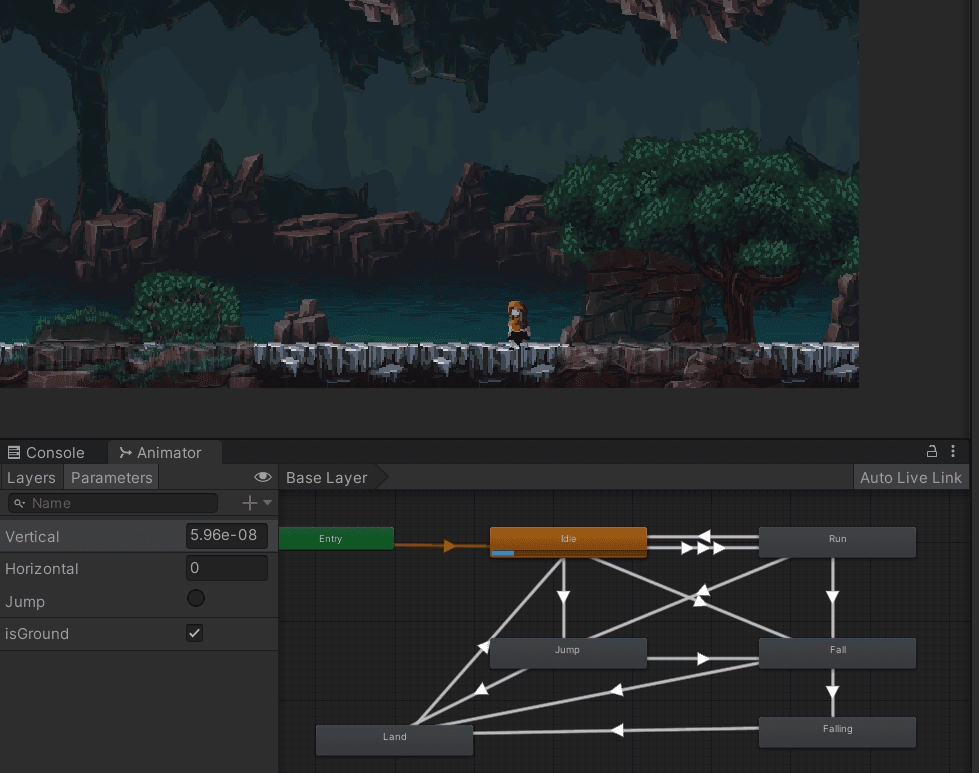Open the Parameters tab in Animator

click(x=111, y=478)
